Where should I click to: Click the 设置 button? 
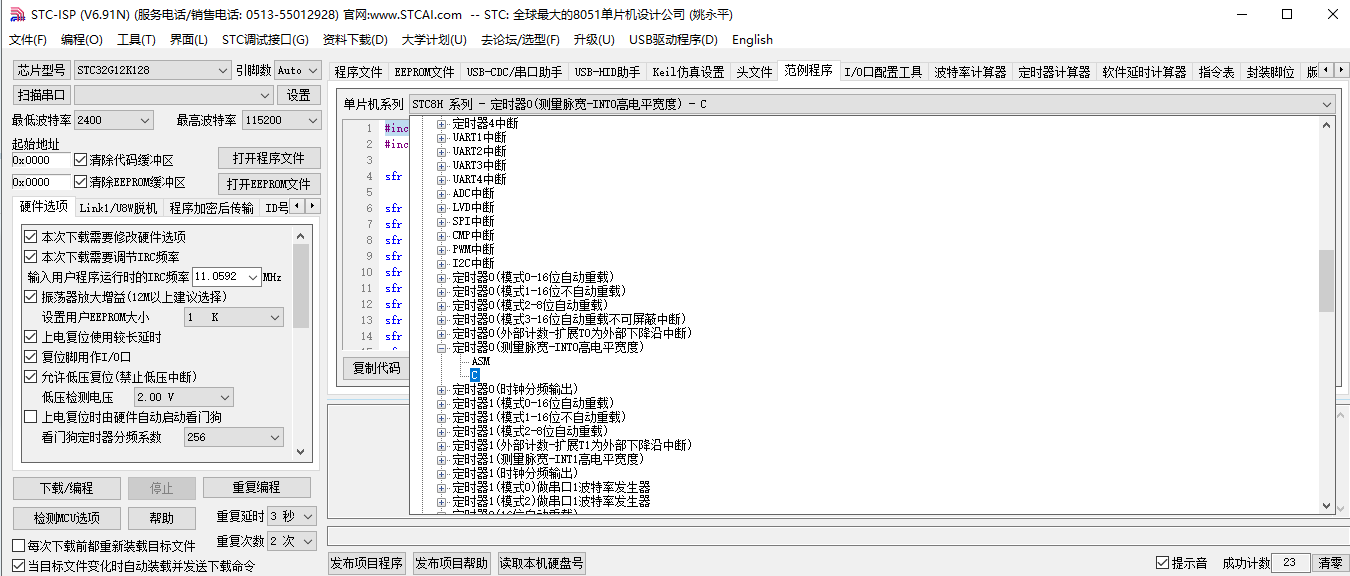point(298,95)
